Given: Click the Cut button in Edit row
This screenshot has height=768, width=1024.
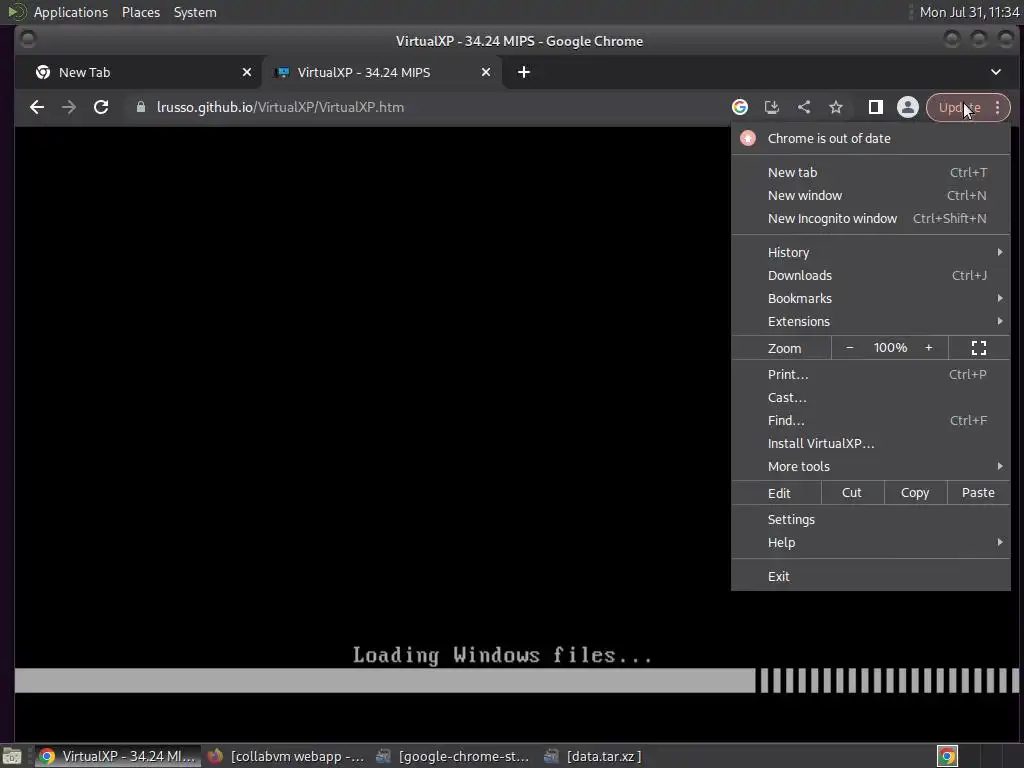Looking at the screenshot, I should point(852,493).
